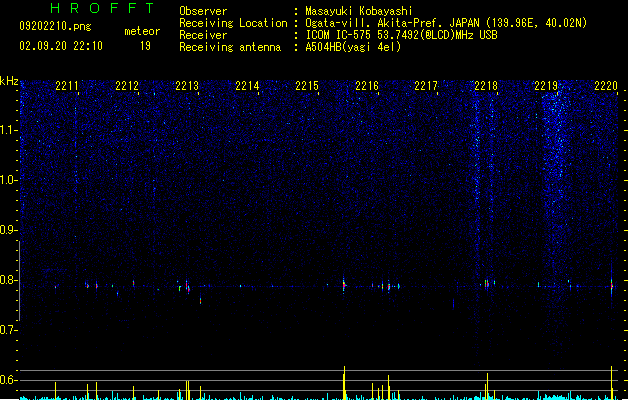Click time marker 2217
Image resolution: width=629 pixels, height=400 pixels.
click(426, 86)
